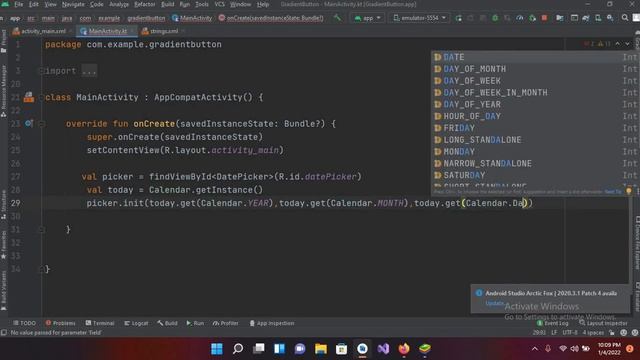
Task: Open the TODO tool window
Action: point(24,323)
